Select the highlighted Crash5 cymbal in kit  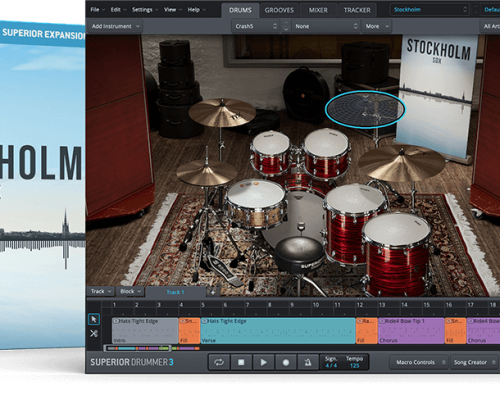(365, 109)
